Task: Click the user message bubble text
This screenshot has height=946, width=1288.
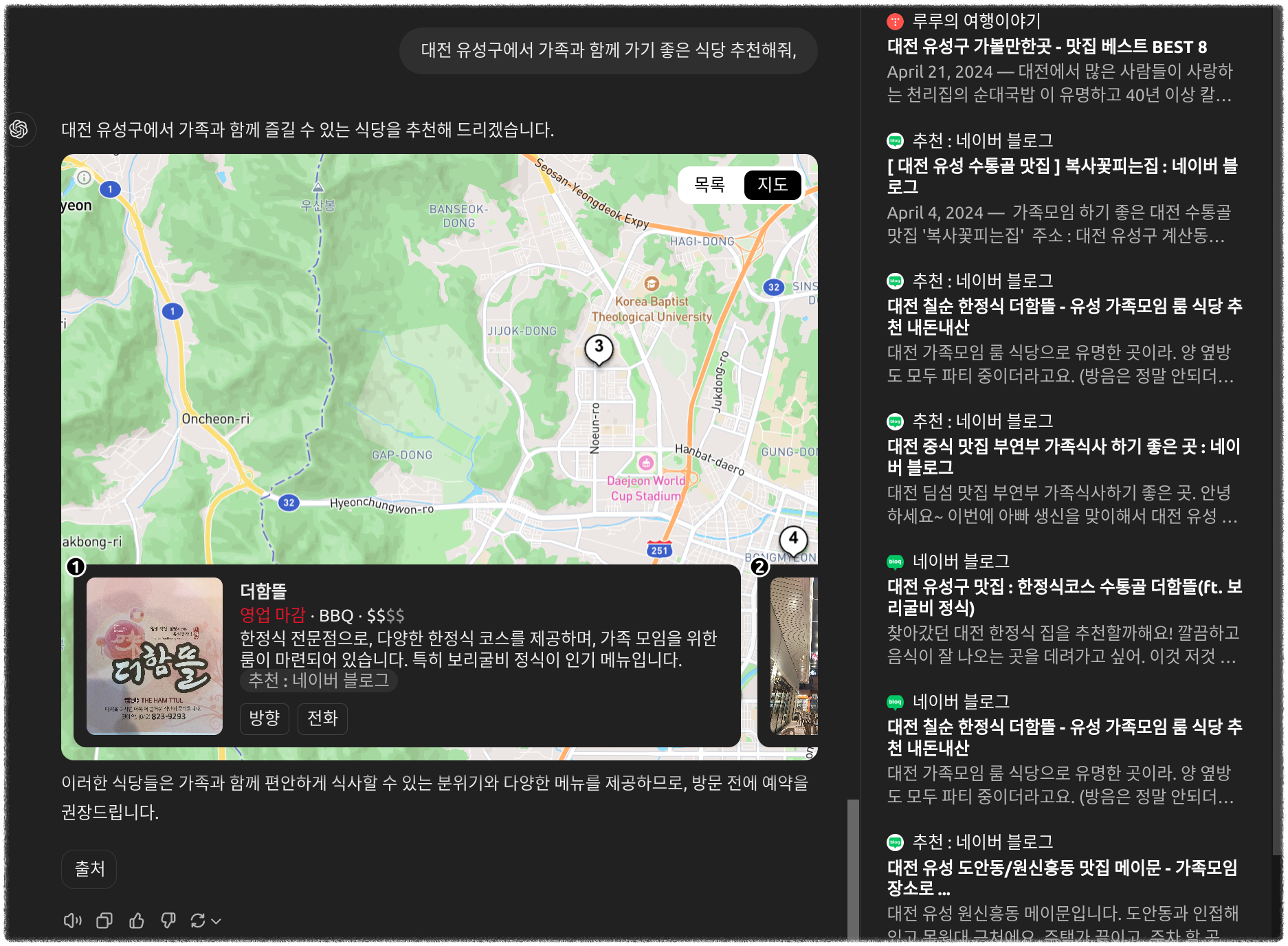Action: point(608,50)
